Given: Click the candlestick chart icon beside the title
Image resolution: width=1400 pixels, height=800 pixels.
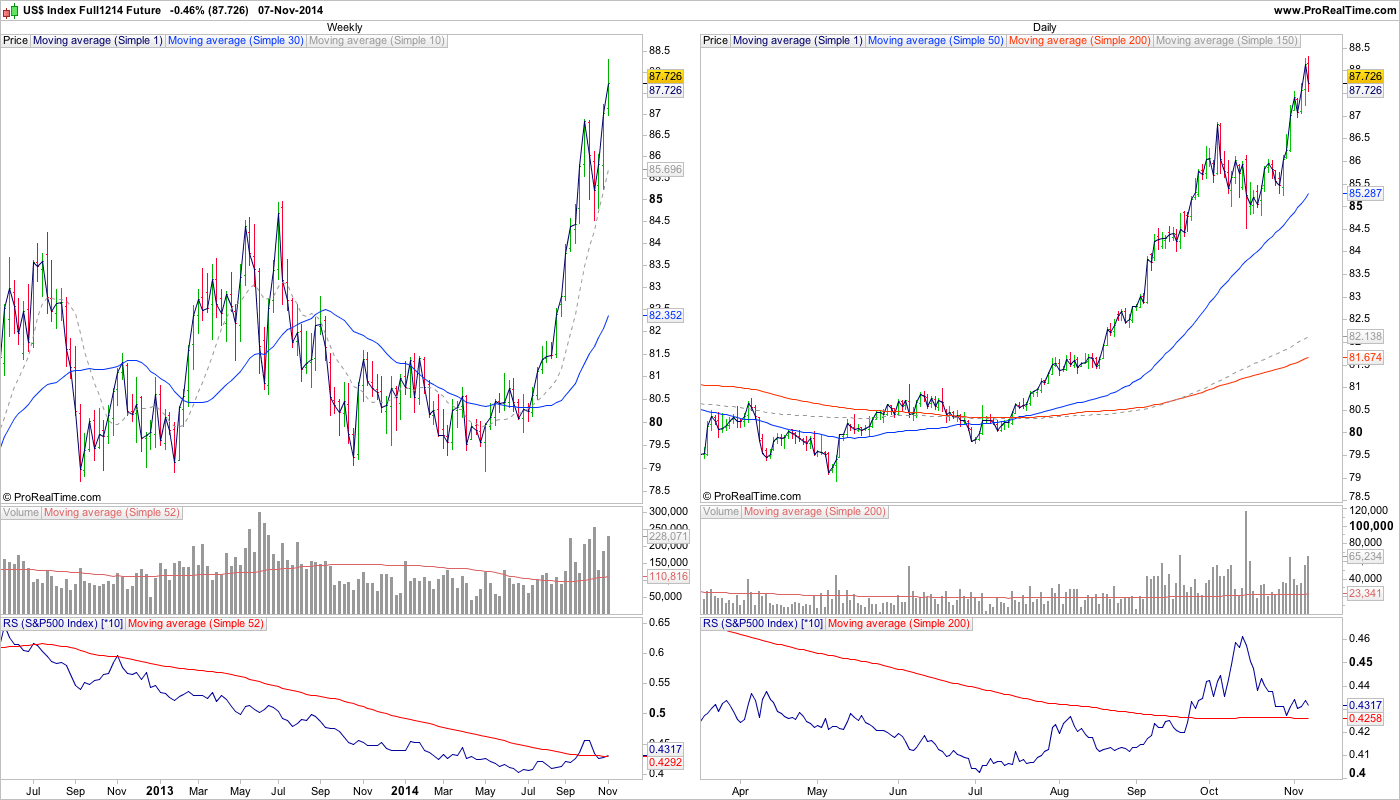Looking at the screenshot, I should [x=11, y=9].
